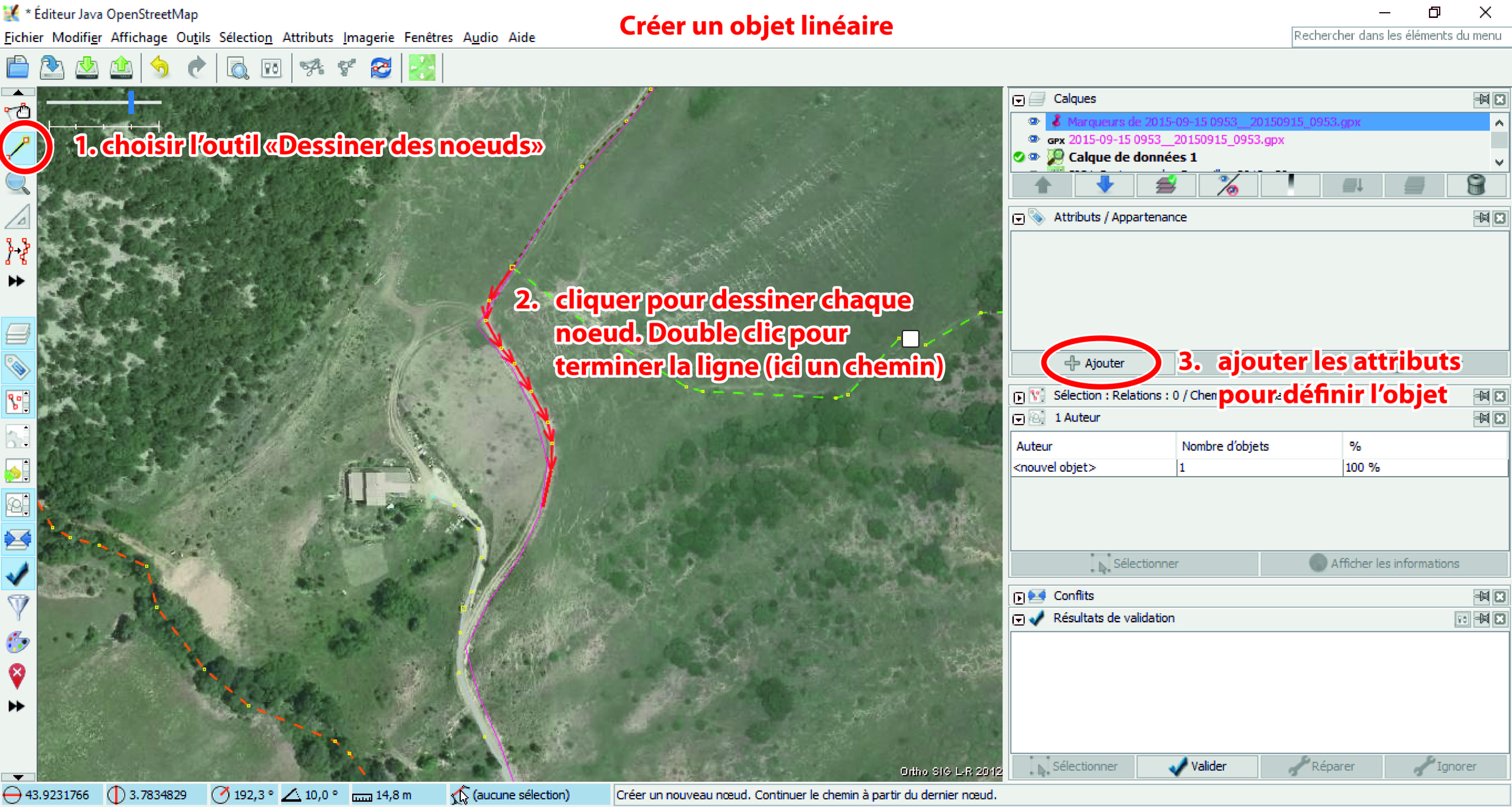Click the save-to-disk icon with the blue arrow
This screenshot has height=807, width=1512.
click(x=52, y=67)
